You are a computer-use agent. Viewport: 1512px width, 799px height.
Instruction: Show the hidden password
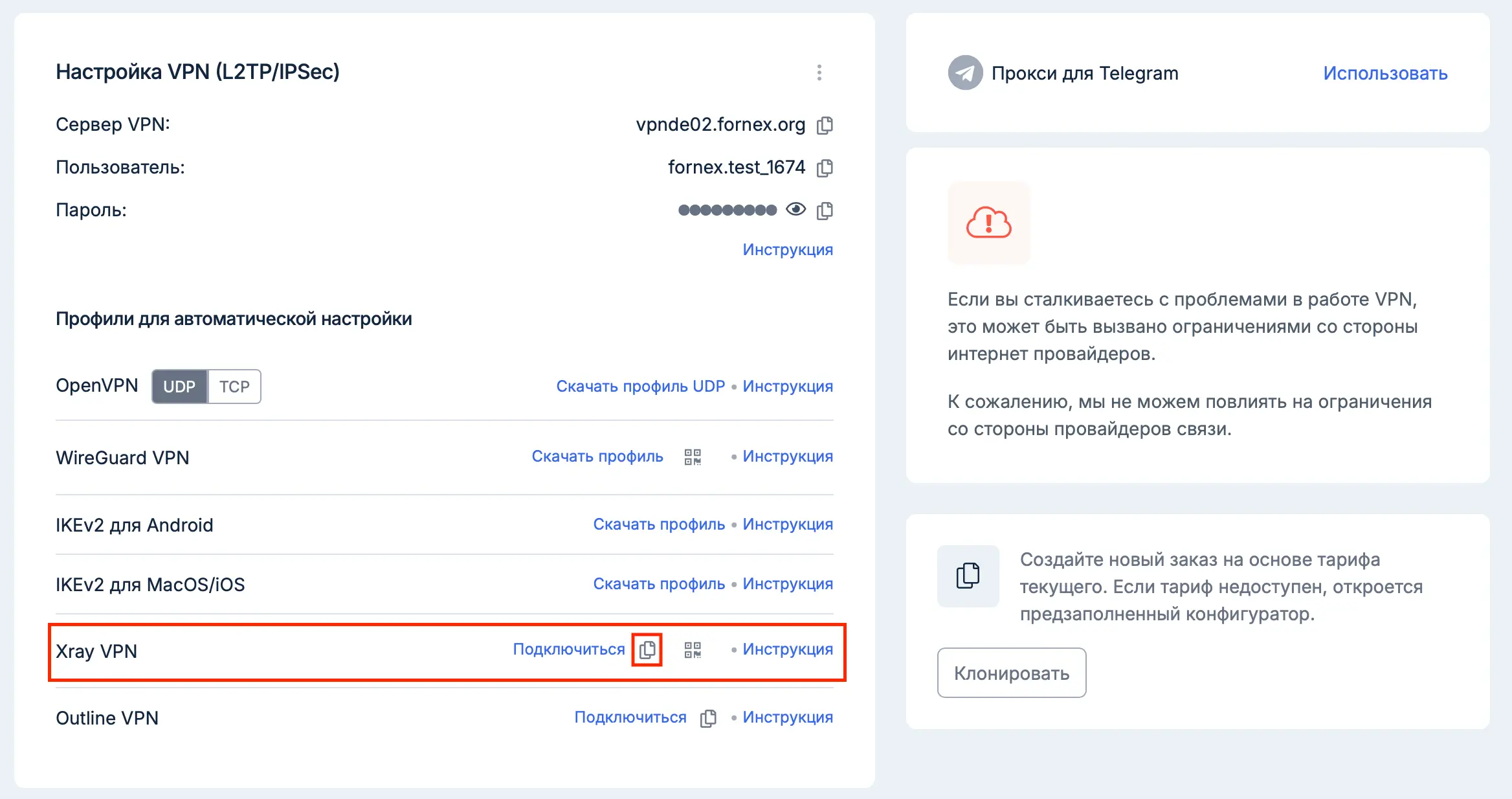pos(795,209)
